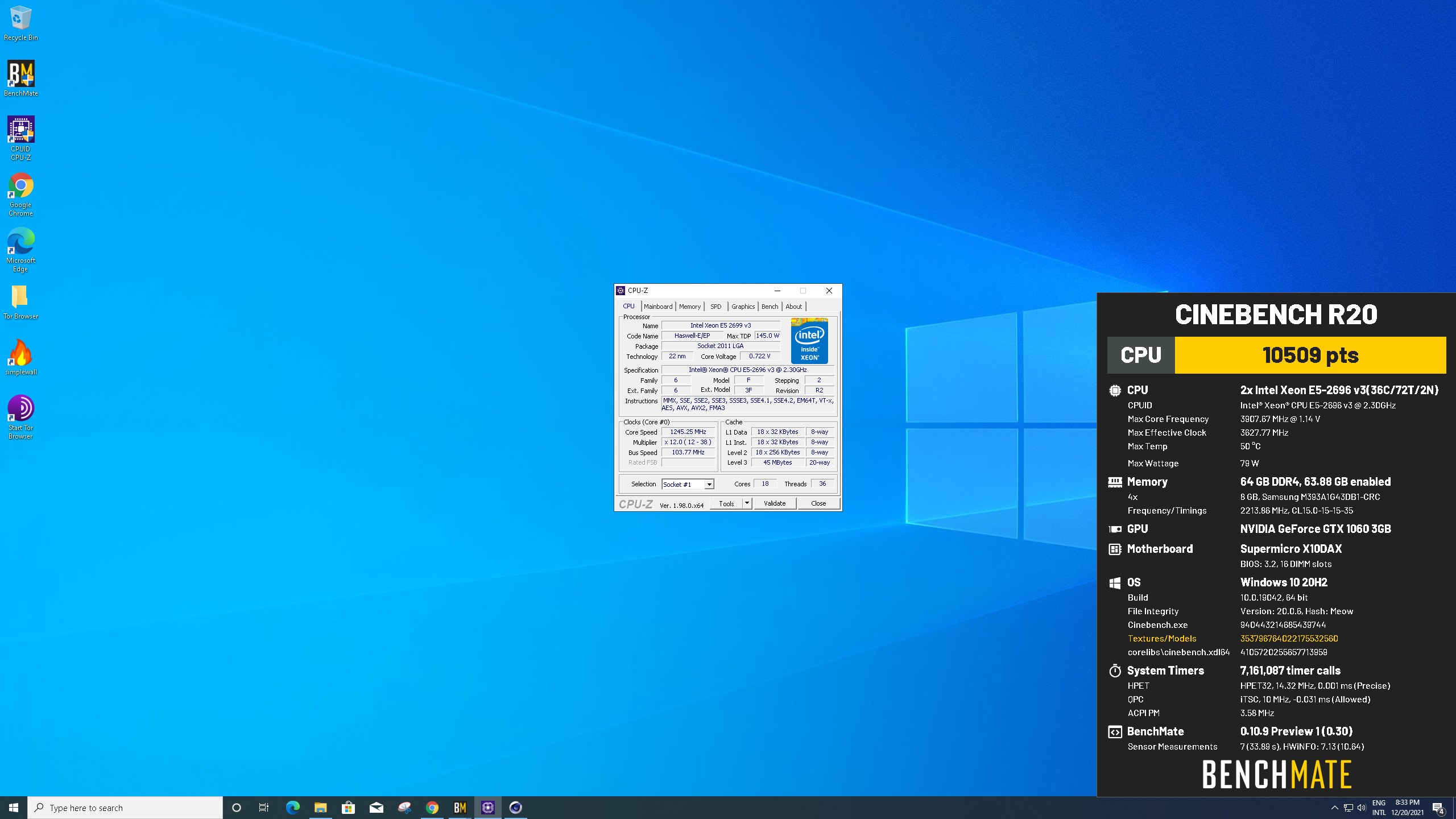Image resolution: width=1456 pixels, height=819 pixels.
Task: Minimize the CPU-Z window
Action: click(777, 291)
